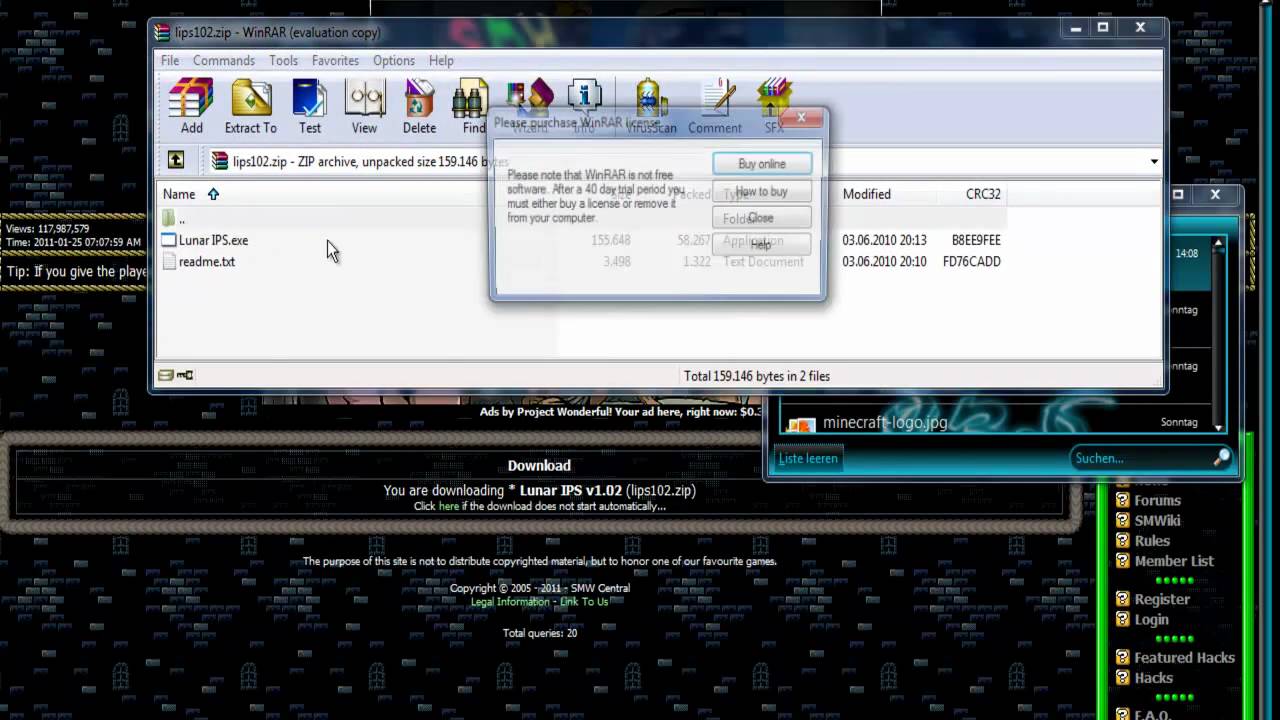Viewport: 1280px width, 720px height.
Task: Click the question icon beside Featured Hacks
Action: click(x=1122, y=657)
